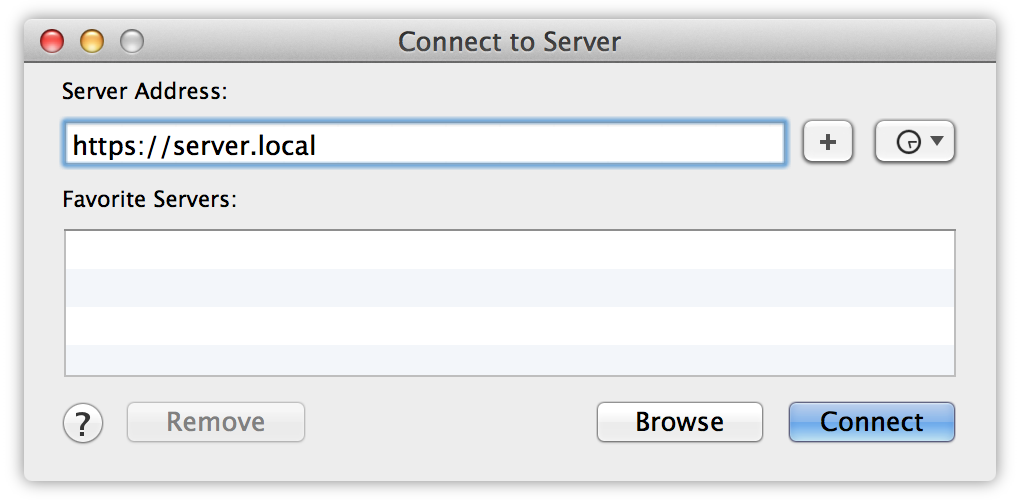Click the Remove button
1020x500 pixels.
pos(216,422)
